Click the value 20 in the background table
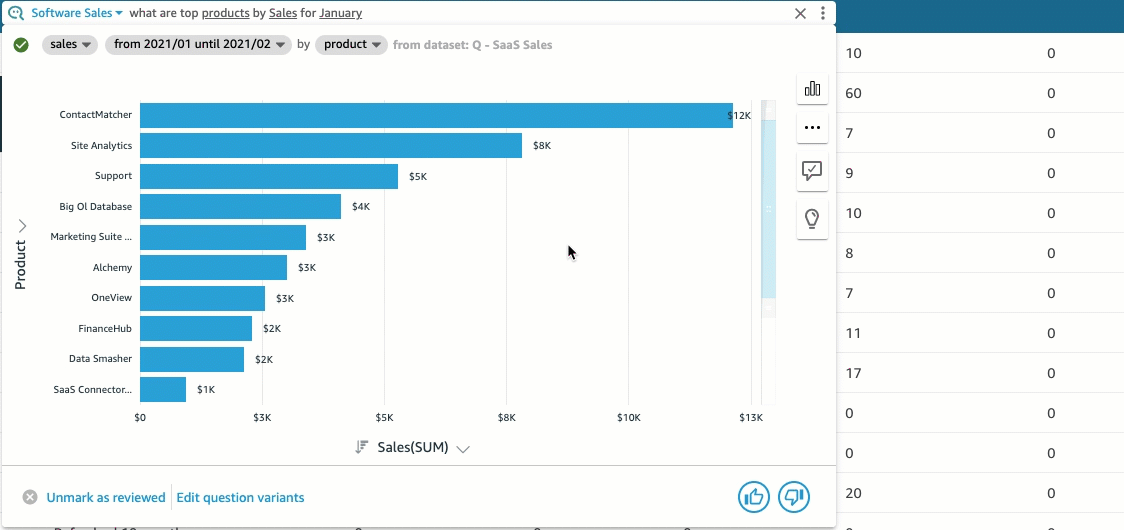Screen dimensions: 1124x530 853,493
